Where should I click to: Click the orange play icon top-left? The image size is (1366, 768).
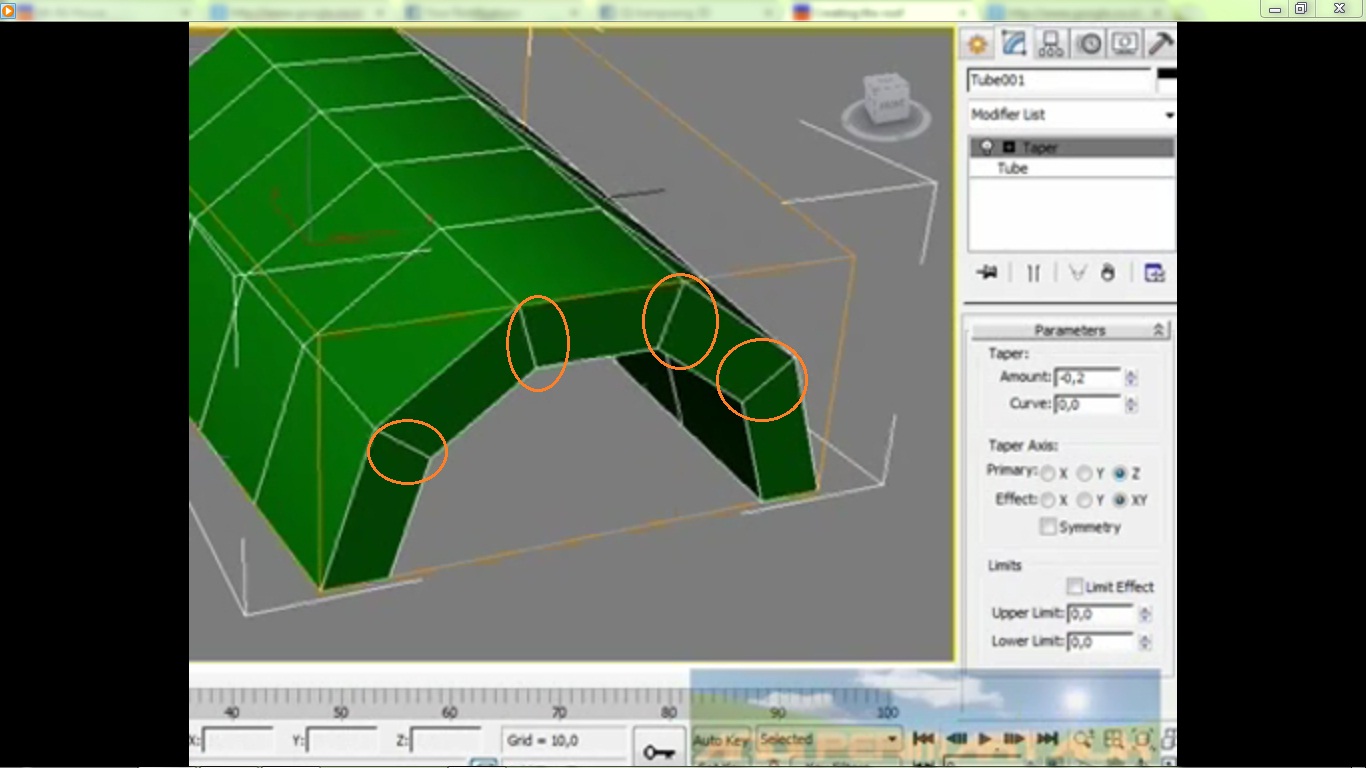(x=7, y=11)
